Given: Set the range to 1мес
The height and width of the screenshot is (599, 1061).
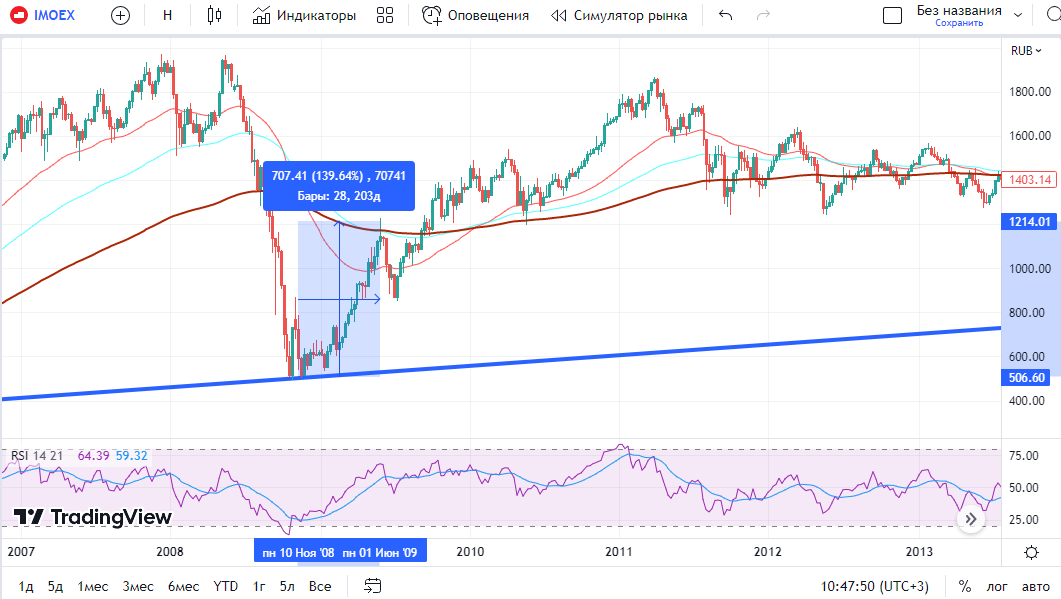Looking at the screenshot, I should click(93, 586).
